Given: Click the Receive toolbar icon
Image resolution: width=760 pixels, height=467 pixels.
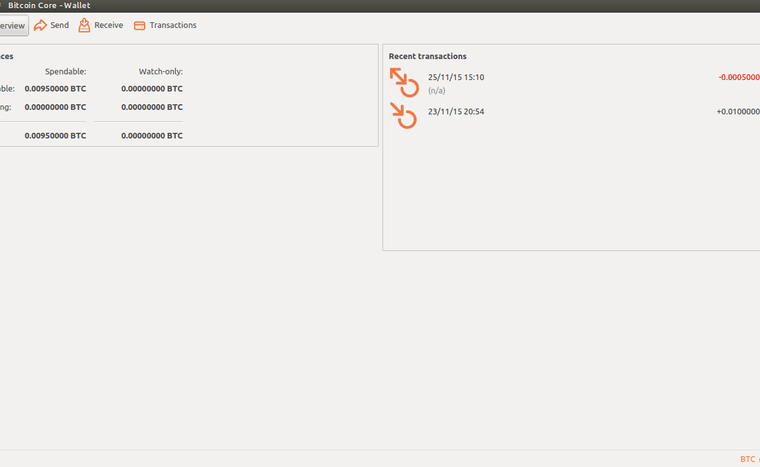Looking at the screenshot, I should pyautogui.click(x=85, y=25).
